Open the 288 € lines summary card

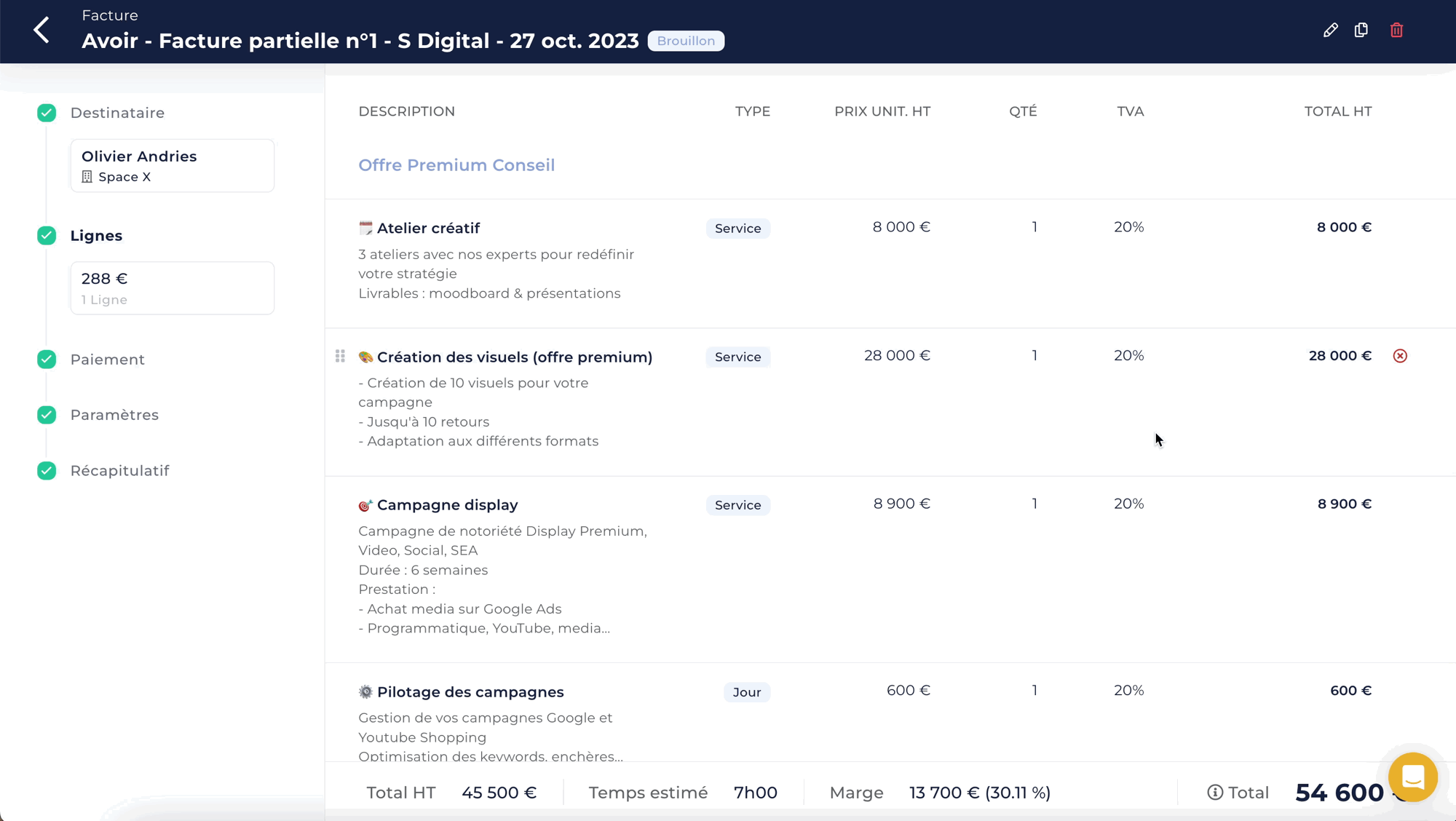(x=173, y=288)
